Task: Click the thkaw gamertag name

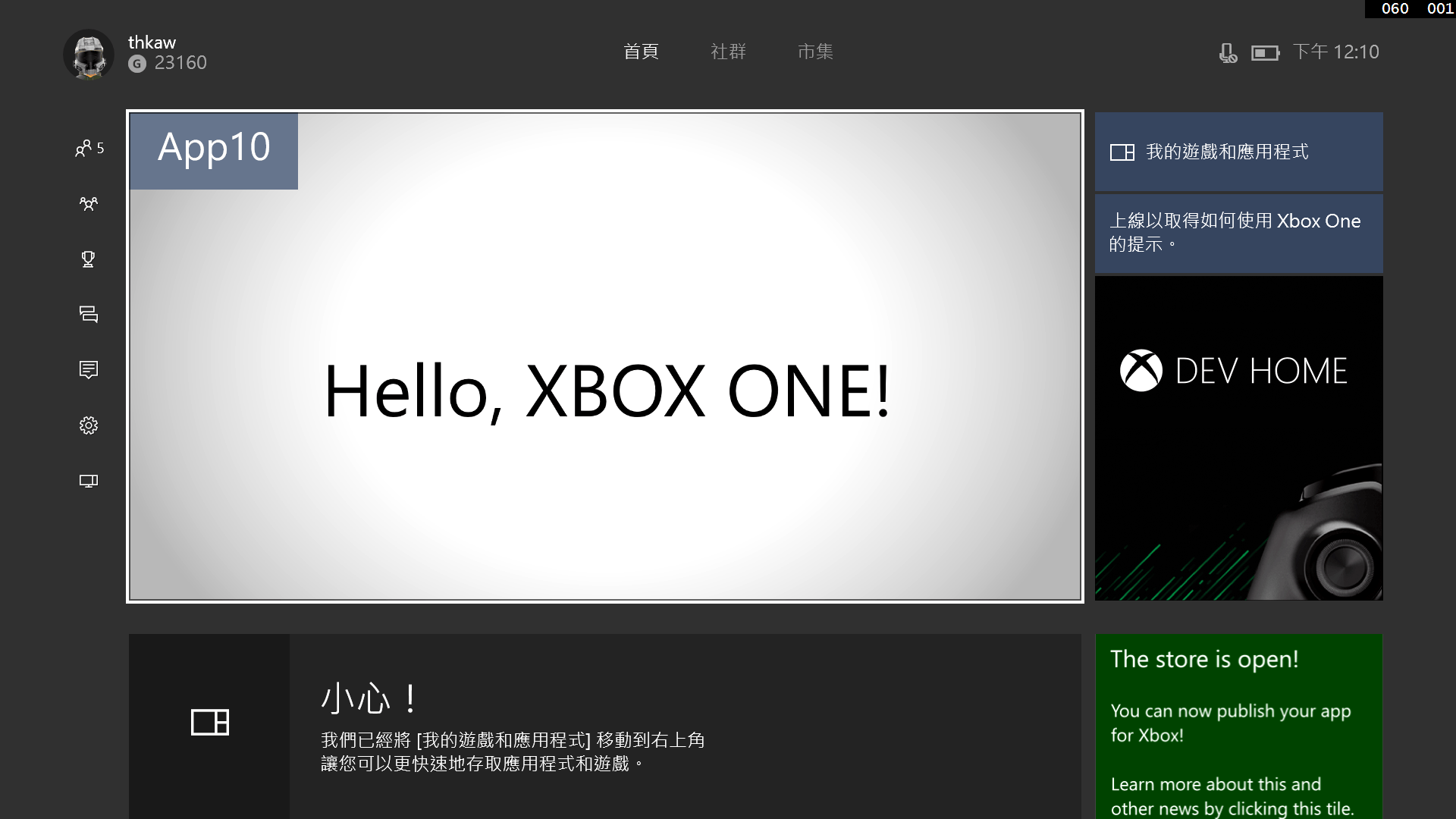Action: (152, 42)
